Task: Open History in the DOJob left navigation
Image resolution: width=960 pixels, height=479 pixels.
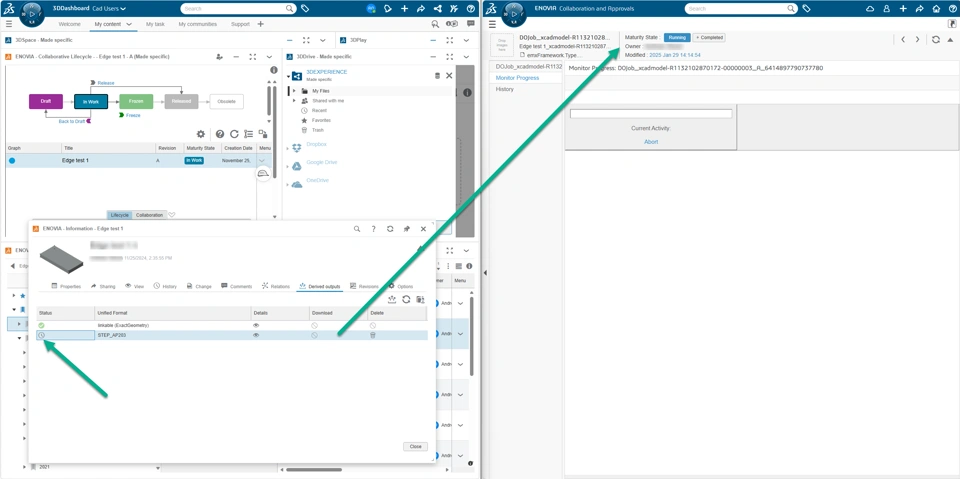Action: click(x=504, y=89)
